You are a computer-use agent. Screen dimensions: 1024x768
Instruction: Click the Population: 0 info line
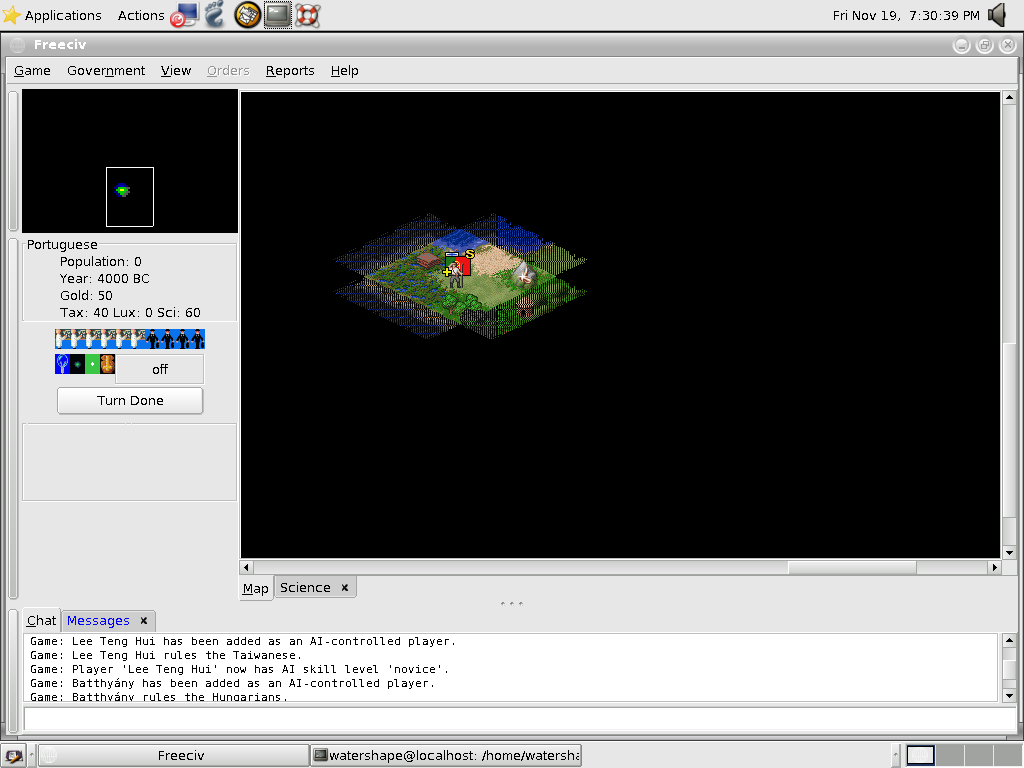101,261
